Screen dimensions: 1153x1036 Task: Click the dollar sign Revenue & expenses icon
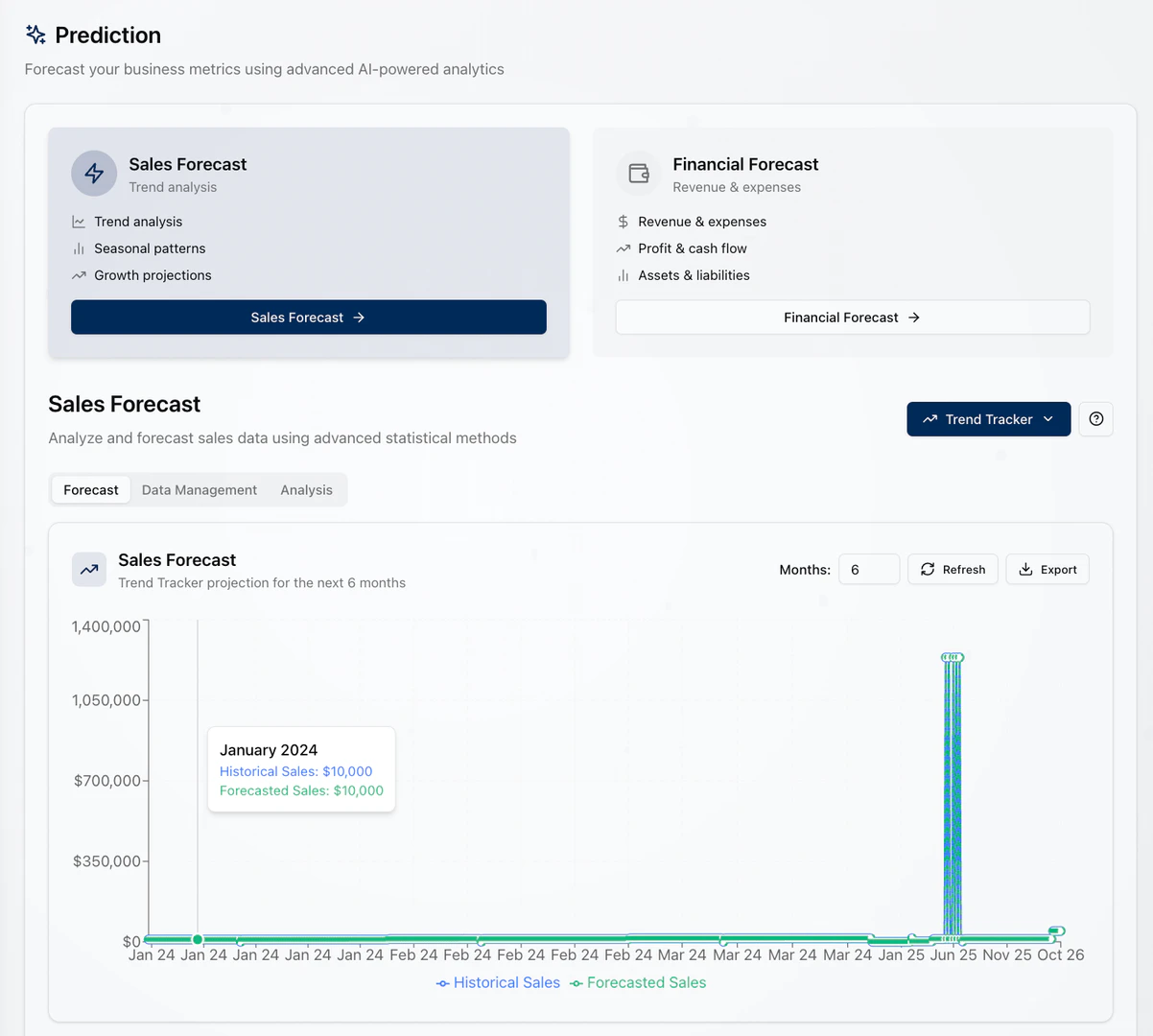(x=624, y=222)
